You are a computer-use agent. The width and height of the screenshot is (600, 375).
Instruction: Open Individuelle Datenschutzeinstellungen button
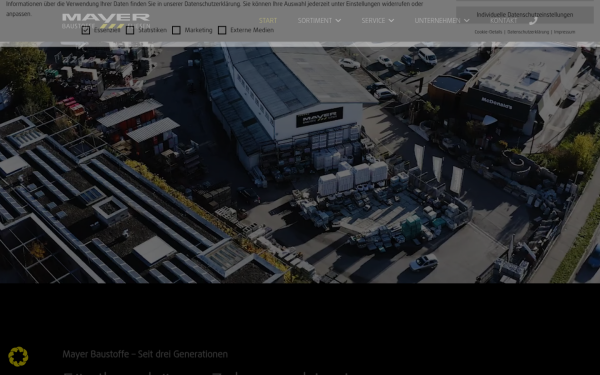point(525,15)
